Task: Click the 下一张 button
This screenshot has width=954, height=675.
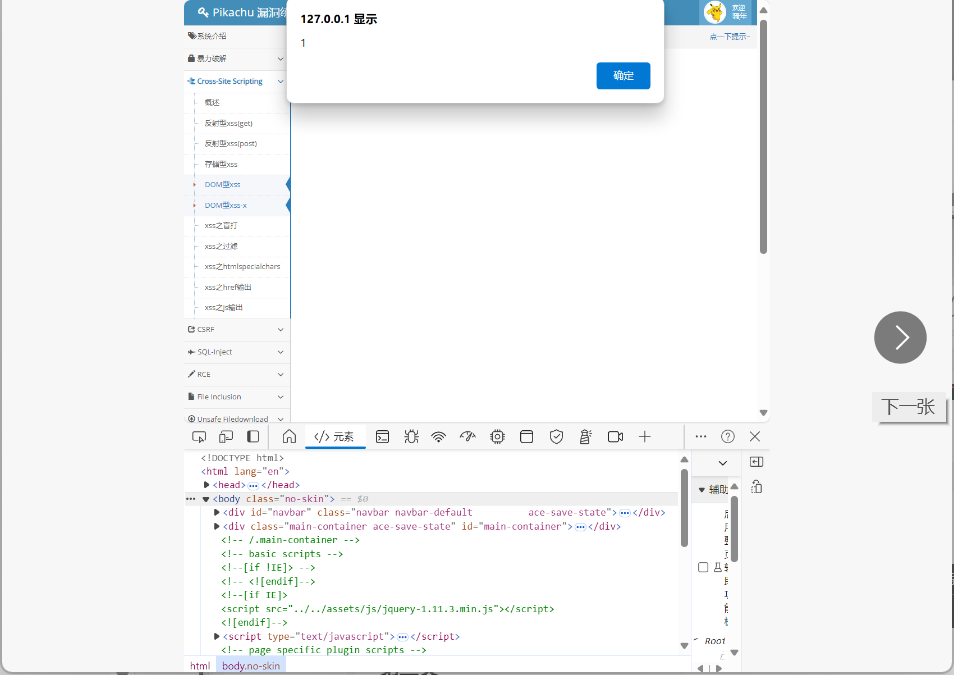Action: [x=908, y=407]
